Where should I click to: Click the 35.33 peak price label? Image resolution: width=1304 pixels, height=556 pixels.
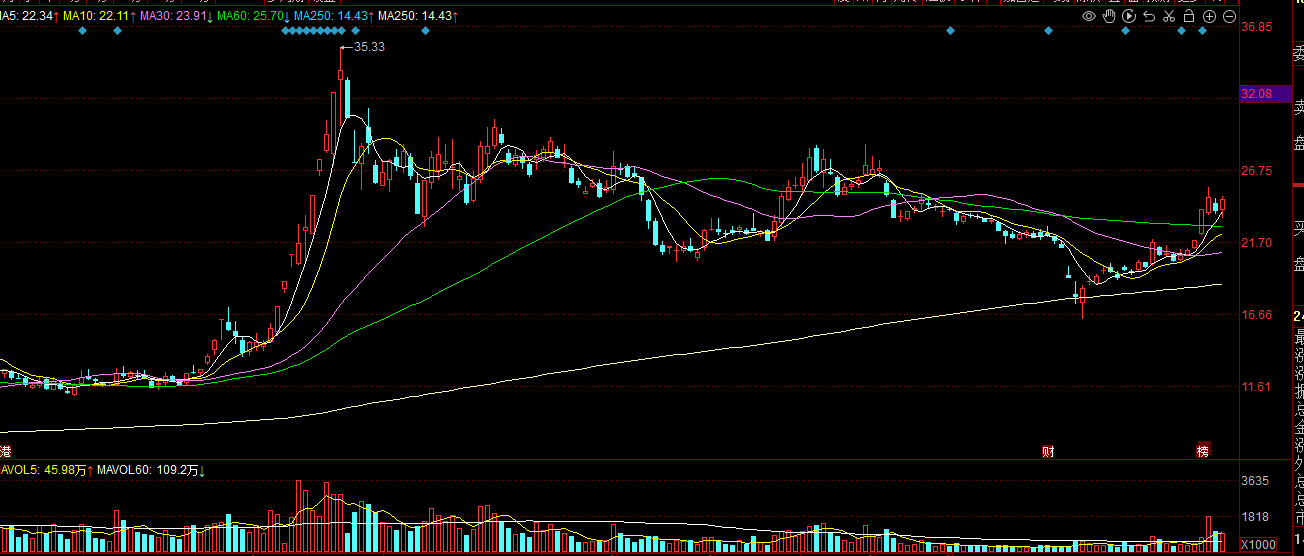pyautogui.click(x=370, y=47)
